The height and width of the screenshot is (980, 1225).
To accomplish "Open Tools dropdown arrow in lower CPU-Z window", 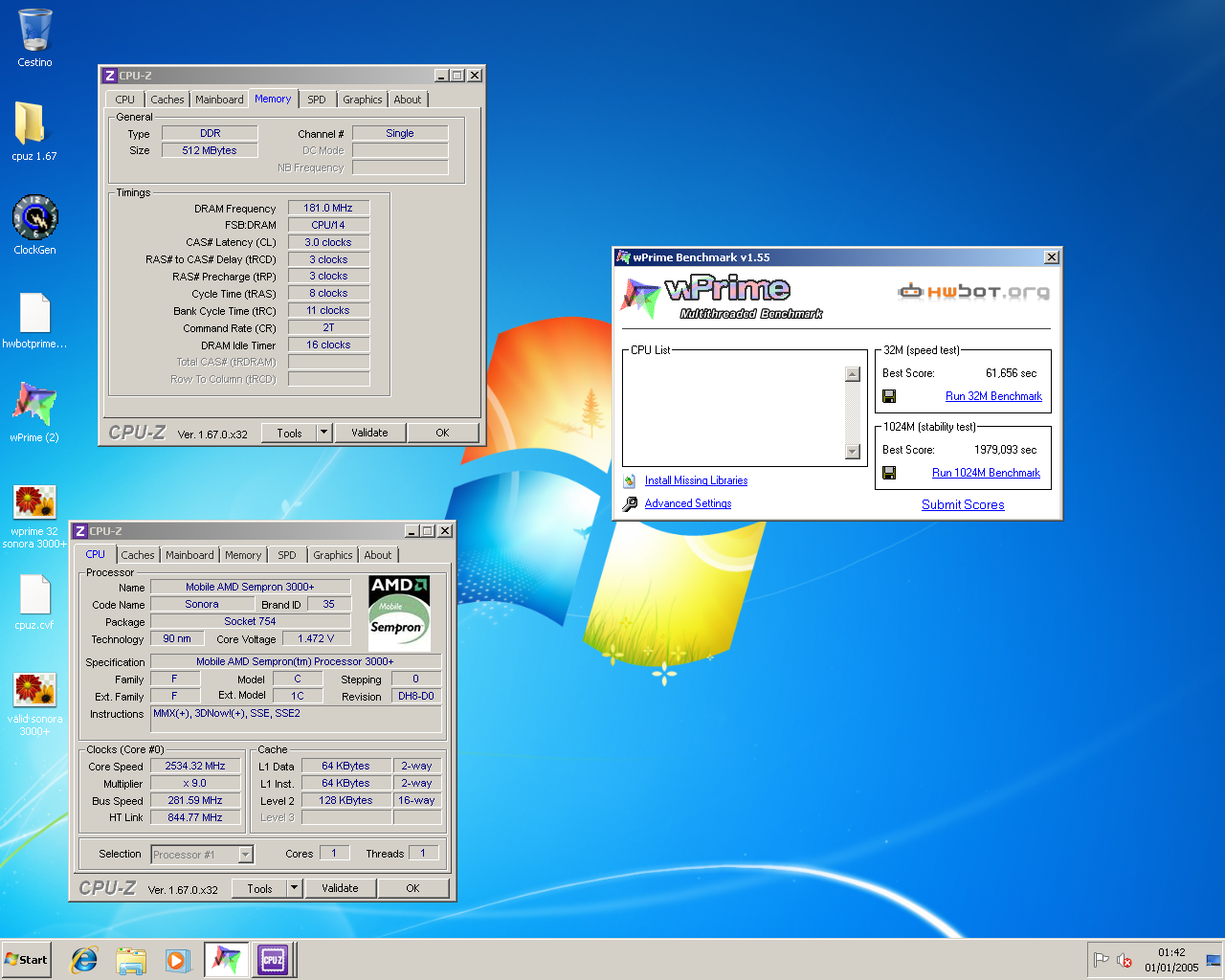I will click(294, 888).
